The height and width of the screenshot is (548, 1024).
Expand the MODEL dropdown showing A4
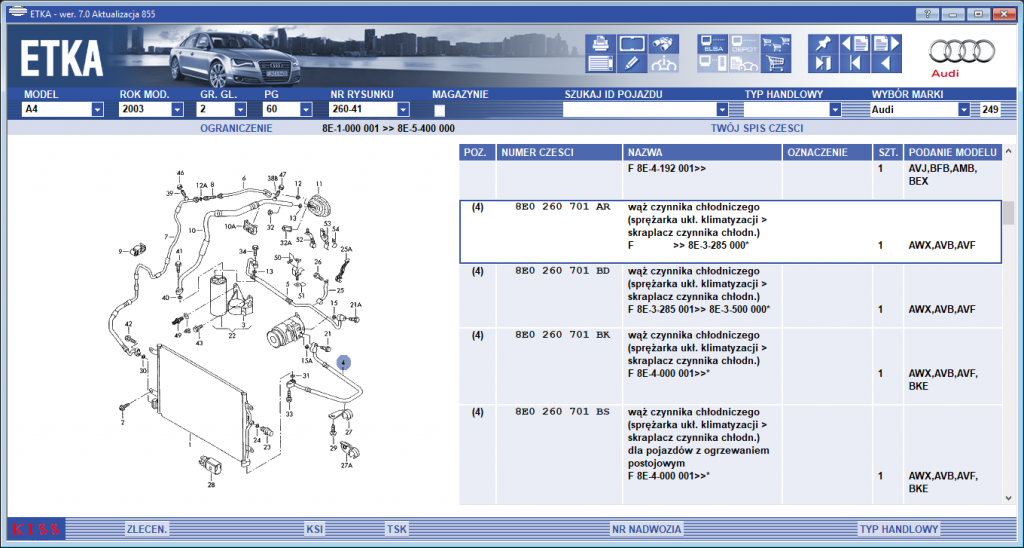click(97, 110)
